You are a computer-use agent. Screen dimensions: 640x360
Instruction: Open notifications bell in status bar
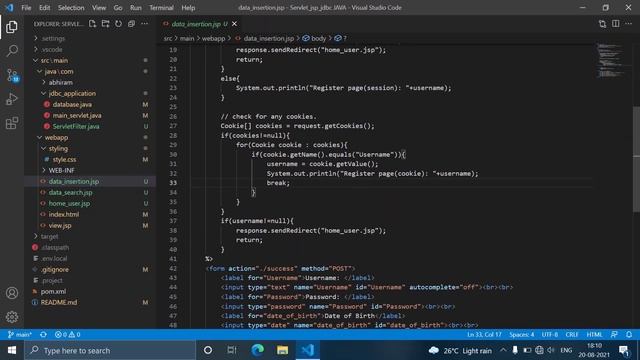pos(629,334)
